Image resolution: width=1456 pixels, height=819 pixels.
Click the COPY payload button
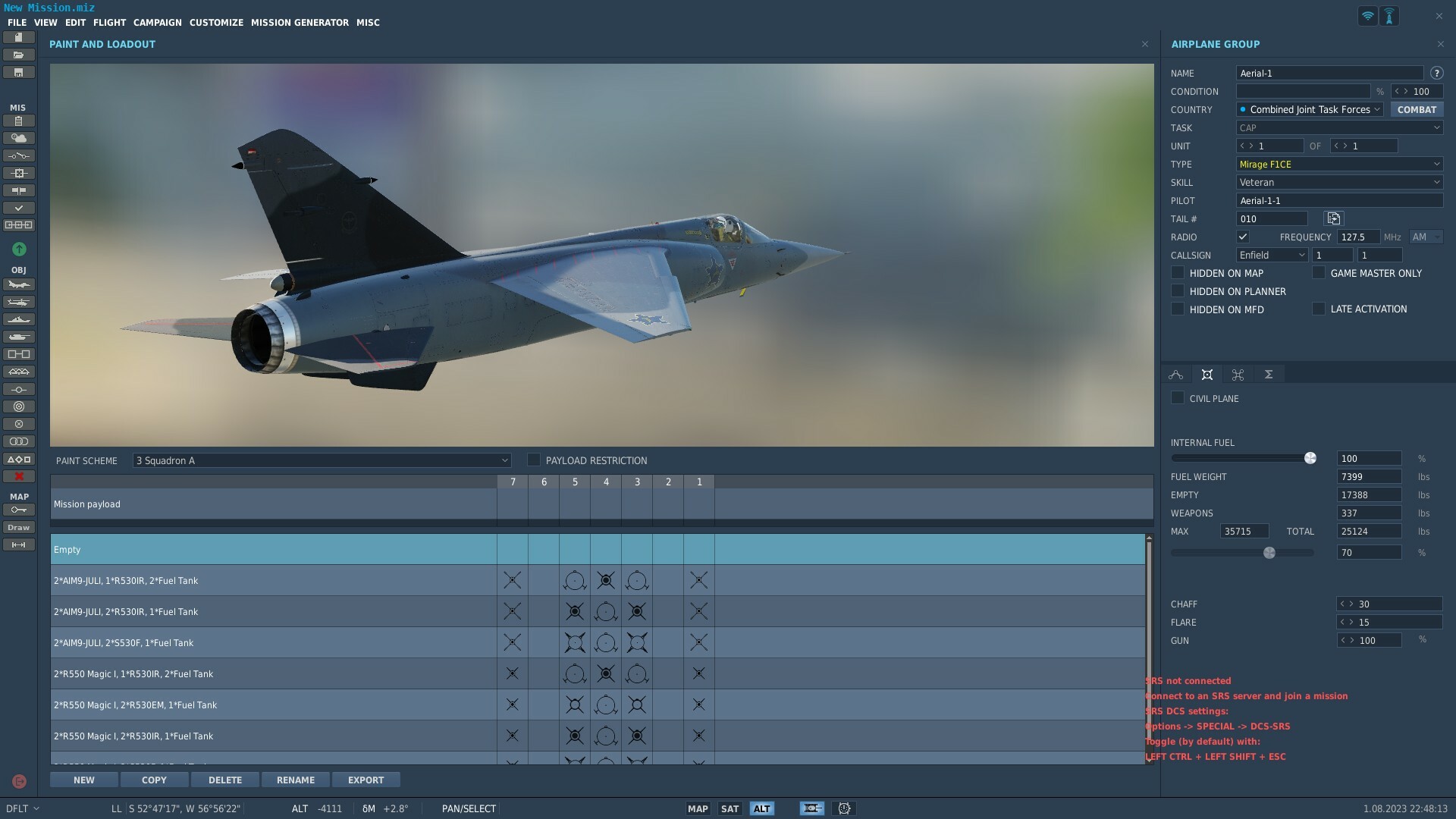click(x=154, y=780)
